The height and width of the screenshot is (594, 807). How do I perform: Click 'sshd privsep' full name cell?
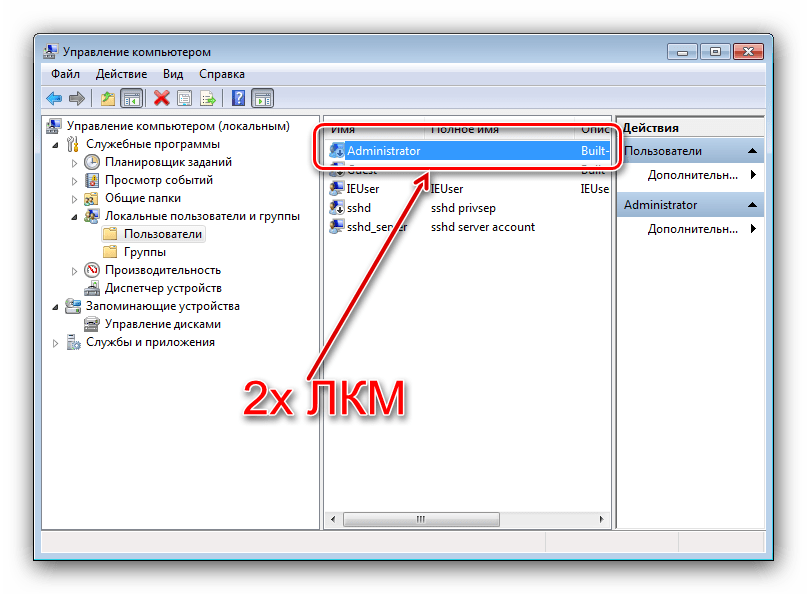pyautogui.click(x=463, y=208)
